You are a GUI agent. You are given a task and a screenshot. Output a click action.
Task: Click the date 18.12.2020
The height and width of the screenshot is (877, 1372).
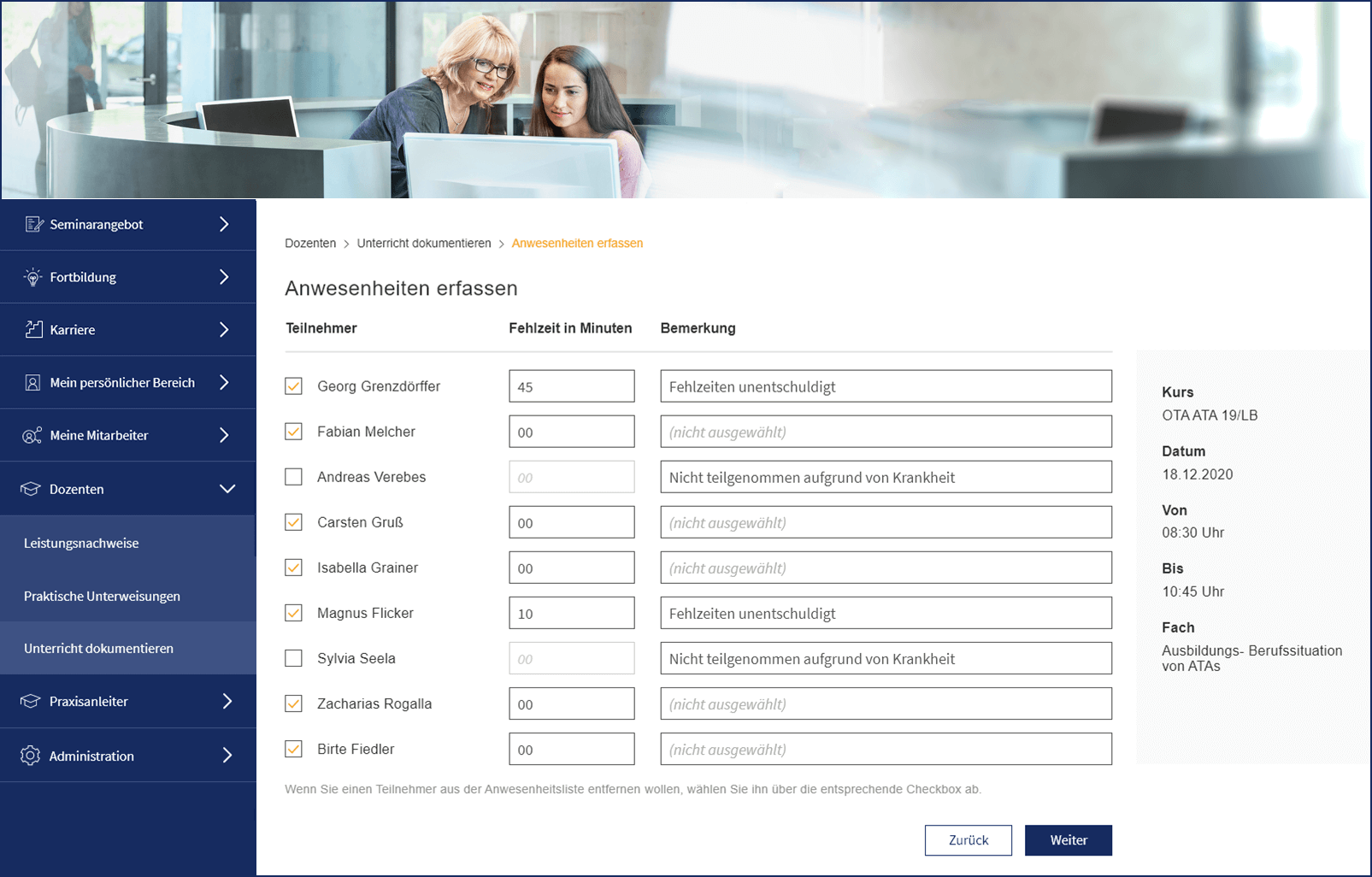(1197, 474)
